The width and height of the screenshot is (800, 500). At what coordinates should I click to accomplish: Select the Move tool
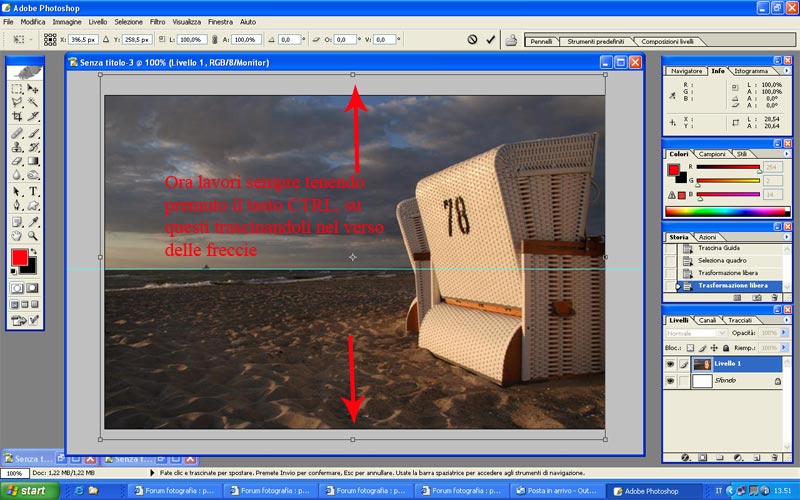pos(33,88)
